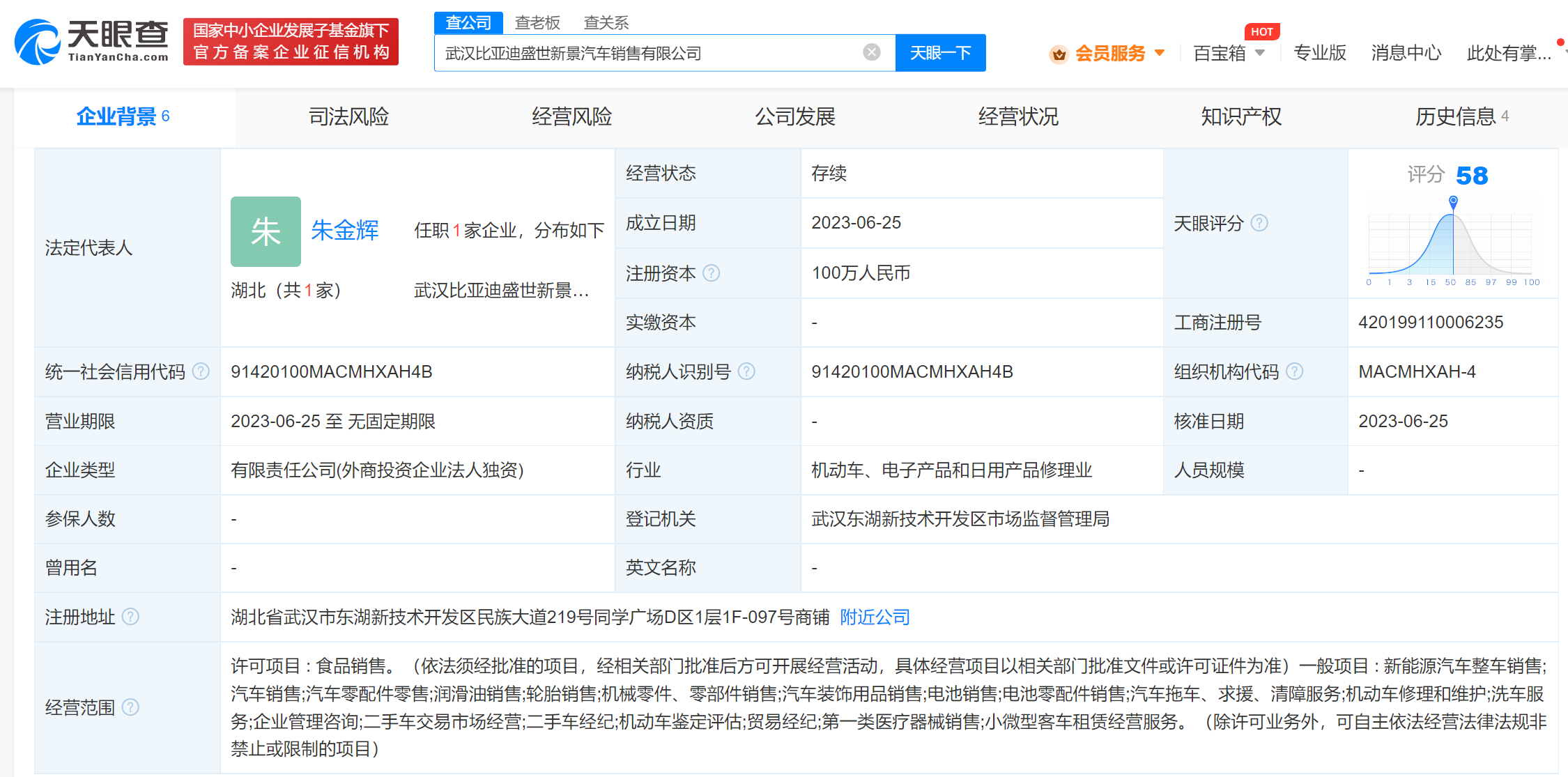The image size is (1568, 777).
Task: Click the score value 58
Action: coord(1472,176)
